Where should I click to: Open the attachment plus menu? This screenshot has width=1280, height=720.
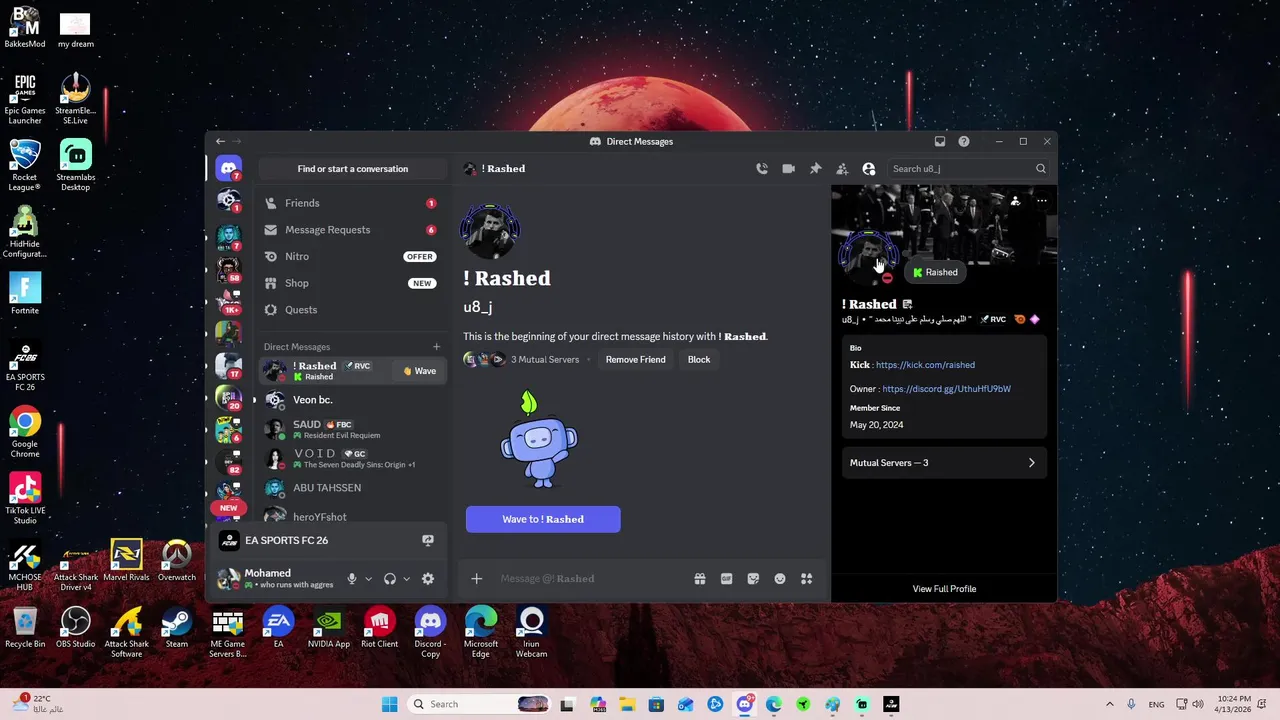coord(477,579)
